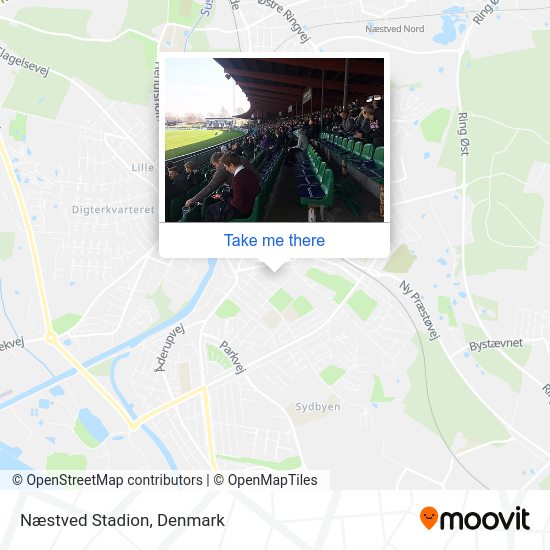Click the Ring Øst road label
Screen dimensions: 550x550
click(464, 134)
